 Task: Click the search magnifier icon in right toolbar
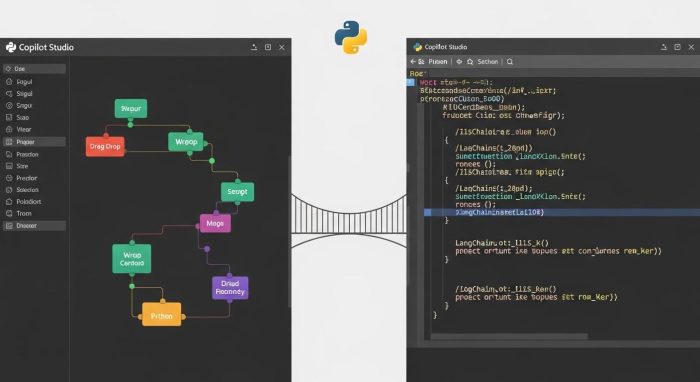click(x=510, y=62)
